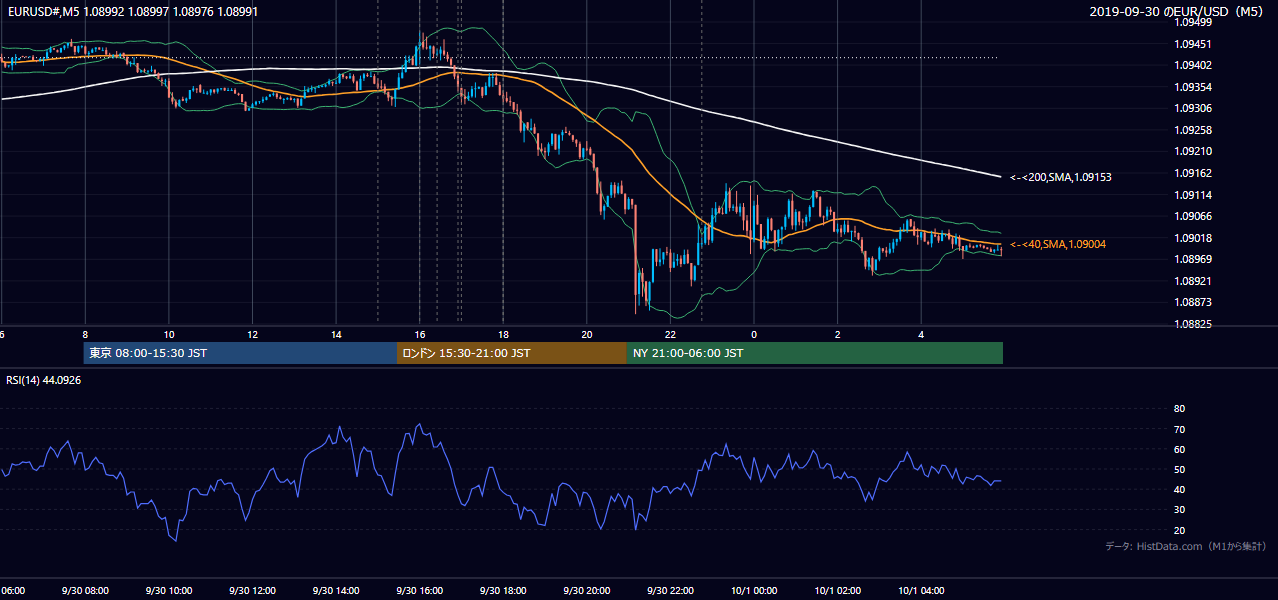1278x600 pixels.
Task: Click price axis label 1.08873
Action: tap(1192, 302)
